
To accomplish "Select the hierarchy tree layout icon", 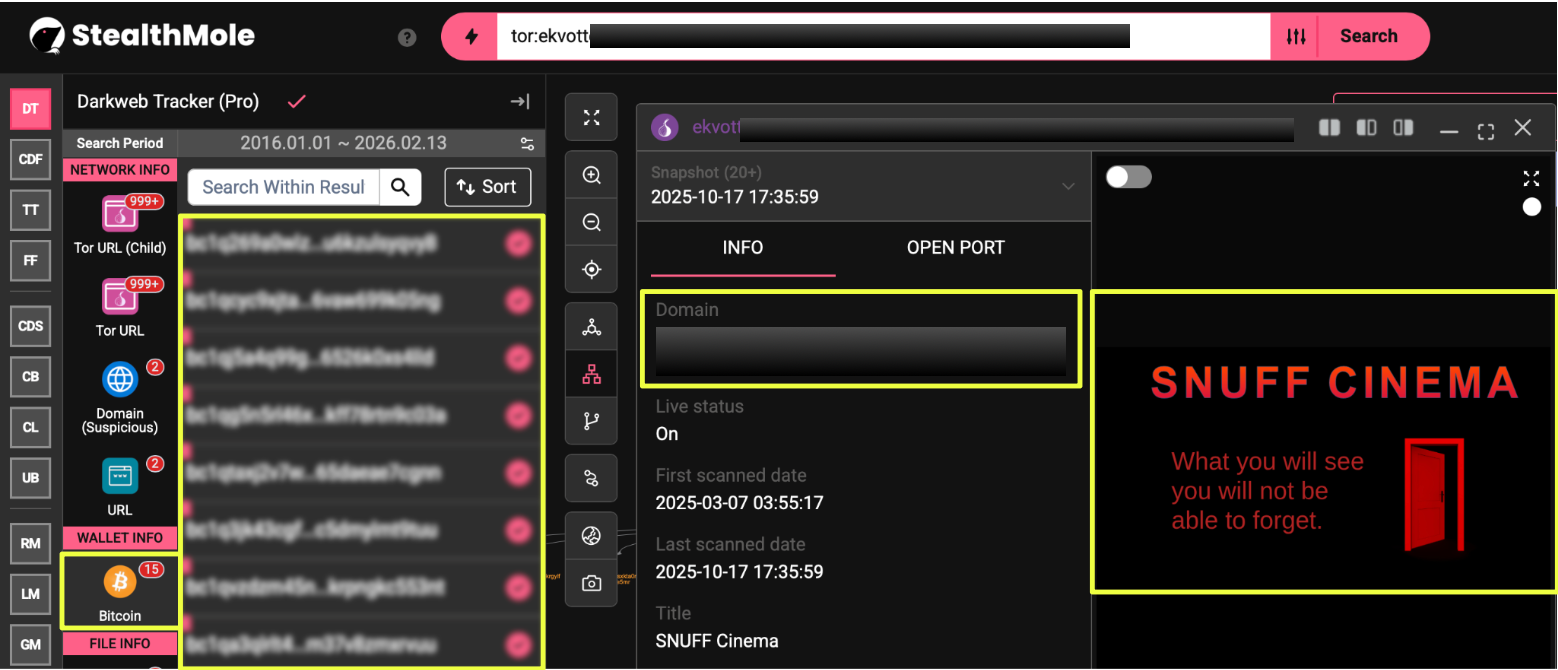I will [x=591, y=374].
